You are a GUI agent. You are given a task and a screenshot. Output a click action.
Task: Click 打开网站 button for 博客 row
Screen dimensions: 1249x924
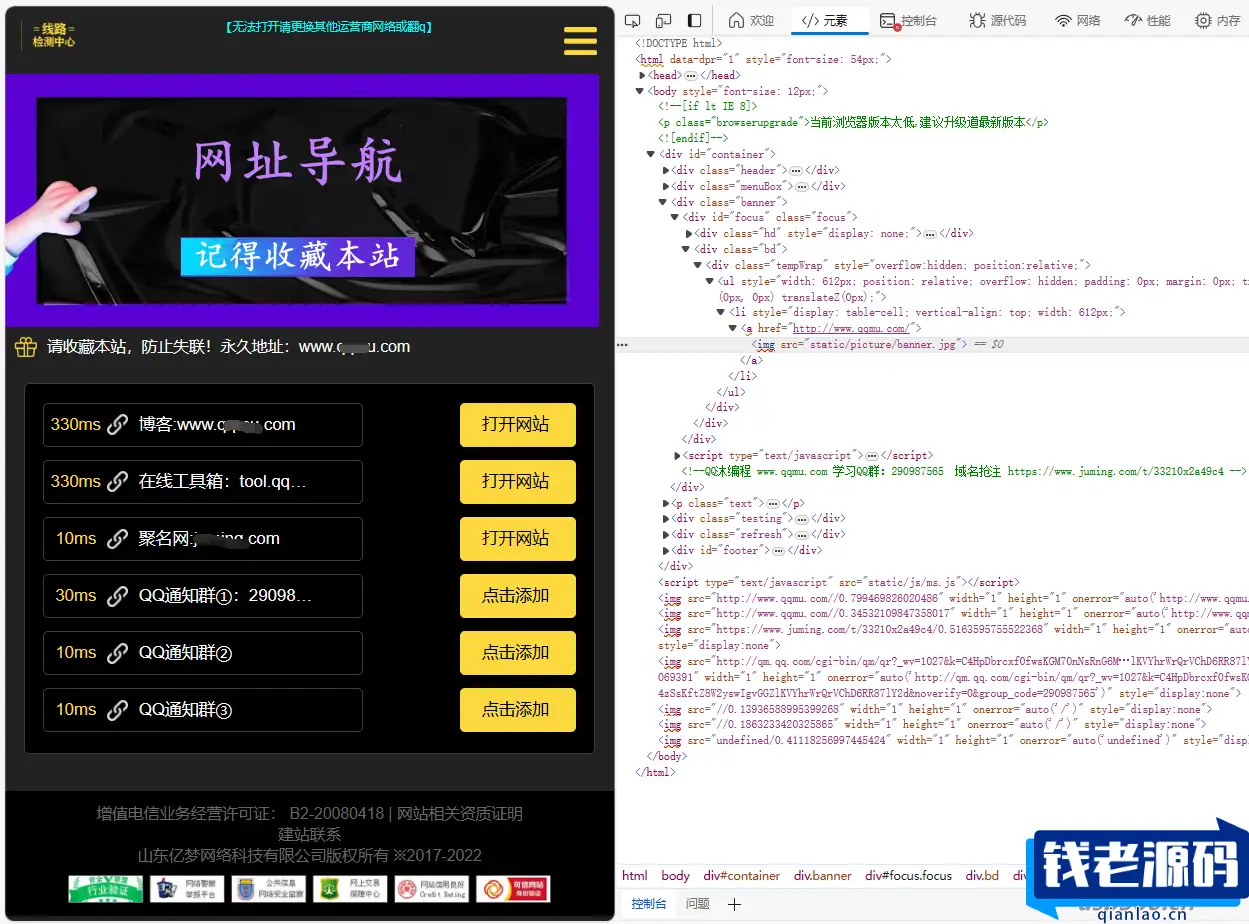pyautogui.click(x=518, y=425)
